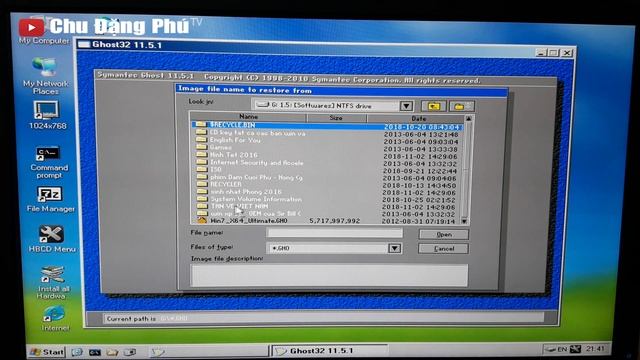640x360 pixels.
Task: Sort the list by Name column header
Action: pos(248,117)
